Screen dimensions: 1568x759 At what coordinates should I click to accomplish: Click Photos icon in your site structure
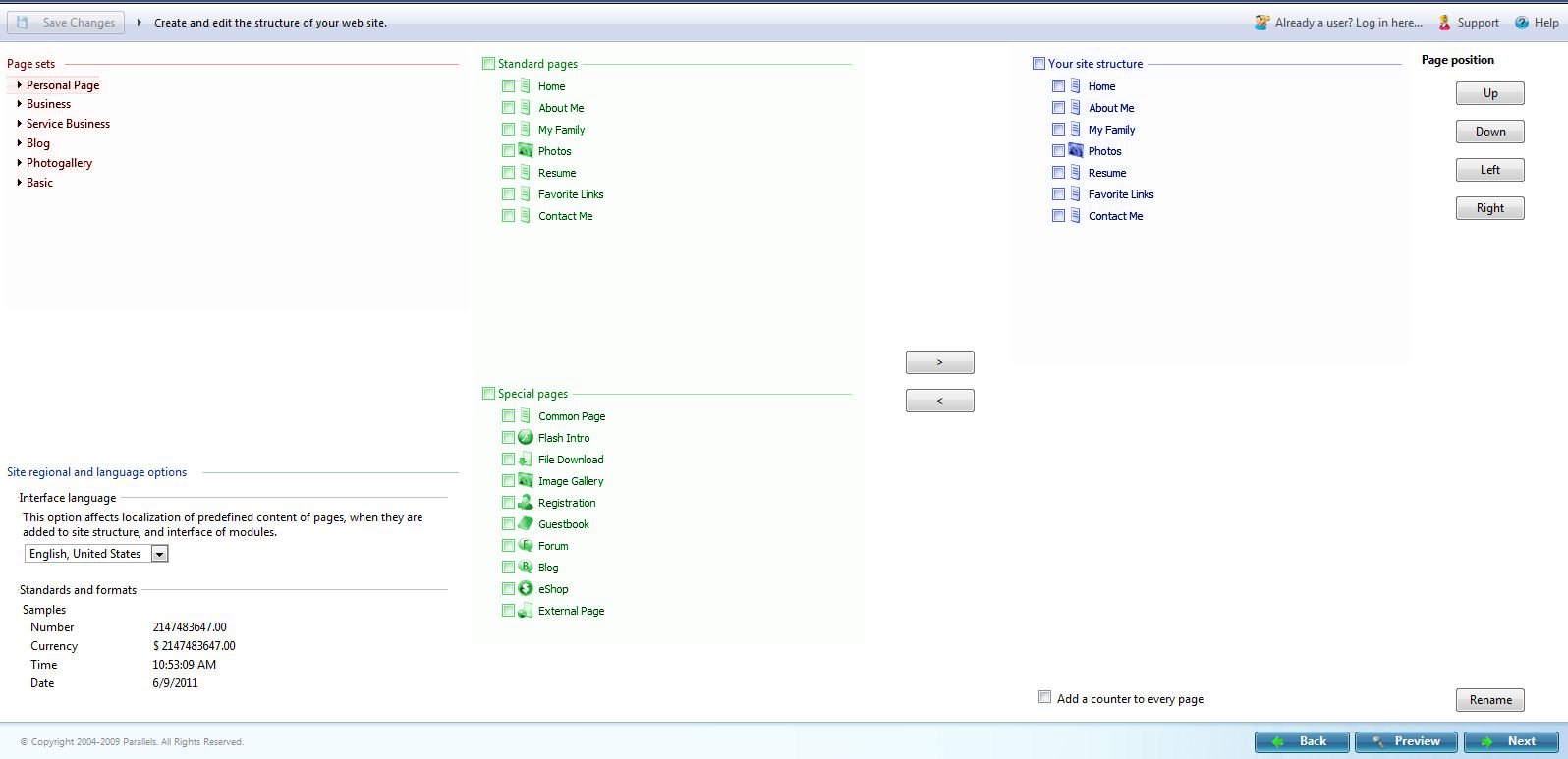tap(1076, 151)
